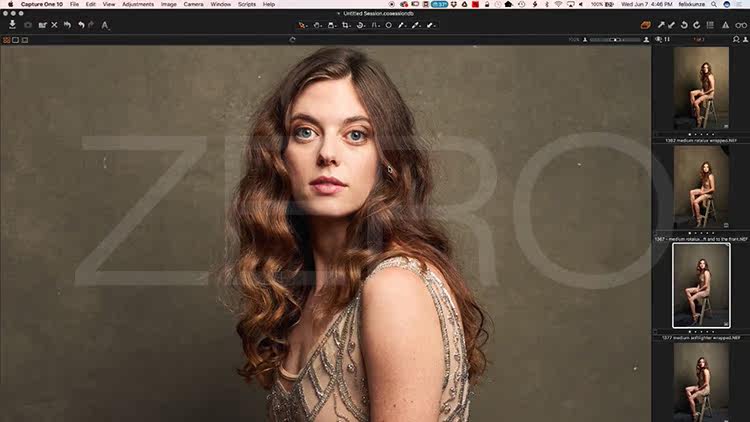Click the viewer refresh spinner icon

[292, 40]
